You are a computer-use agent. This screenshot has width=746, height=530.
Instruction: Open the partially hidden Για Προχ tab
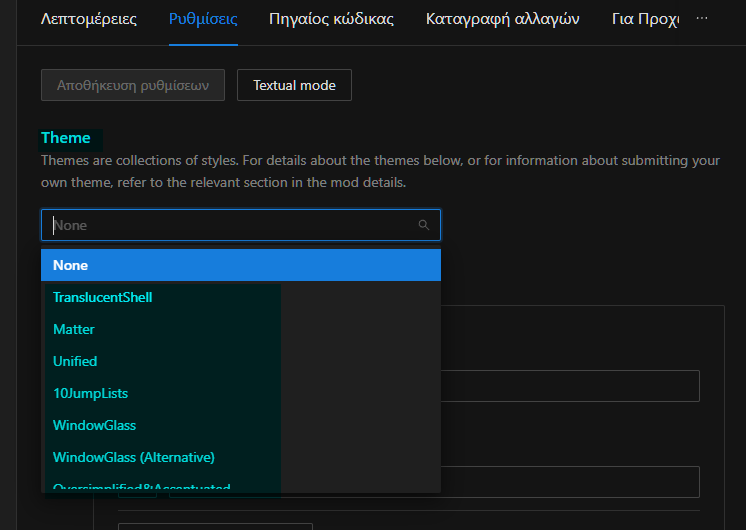(645, 19)
